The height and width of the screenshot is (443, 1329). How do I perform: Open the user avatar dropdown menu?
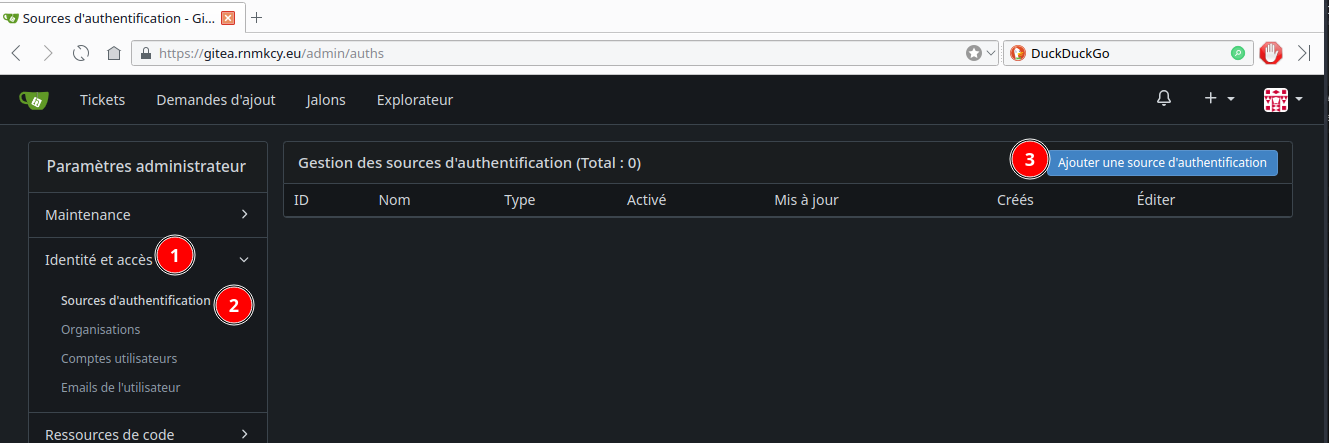point(1282,99)
